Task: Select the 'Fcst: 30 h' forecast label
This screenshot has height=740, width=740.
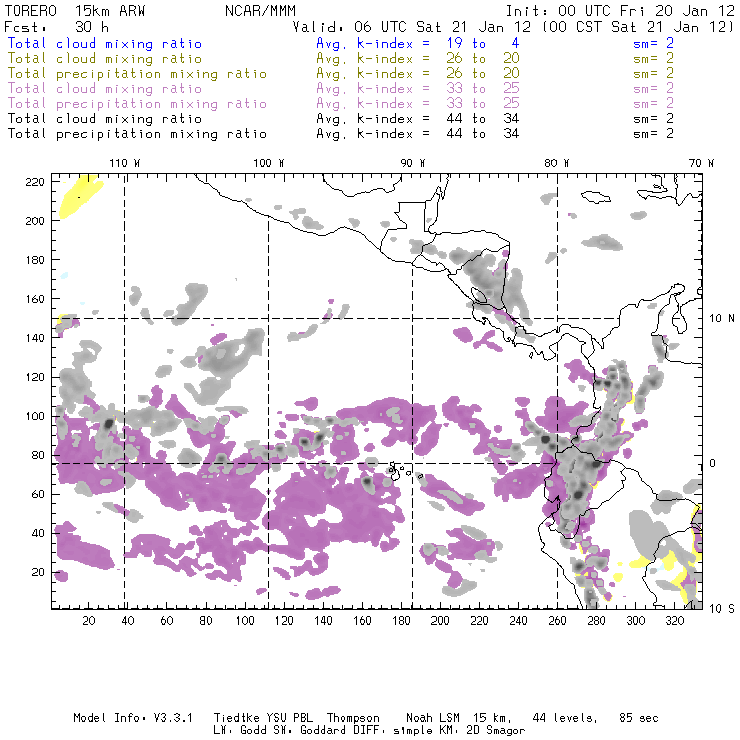Action: point(57,27)
